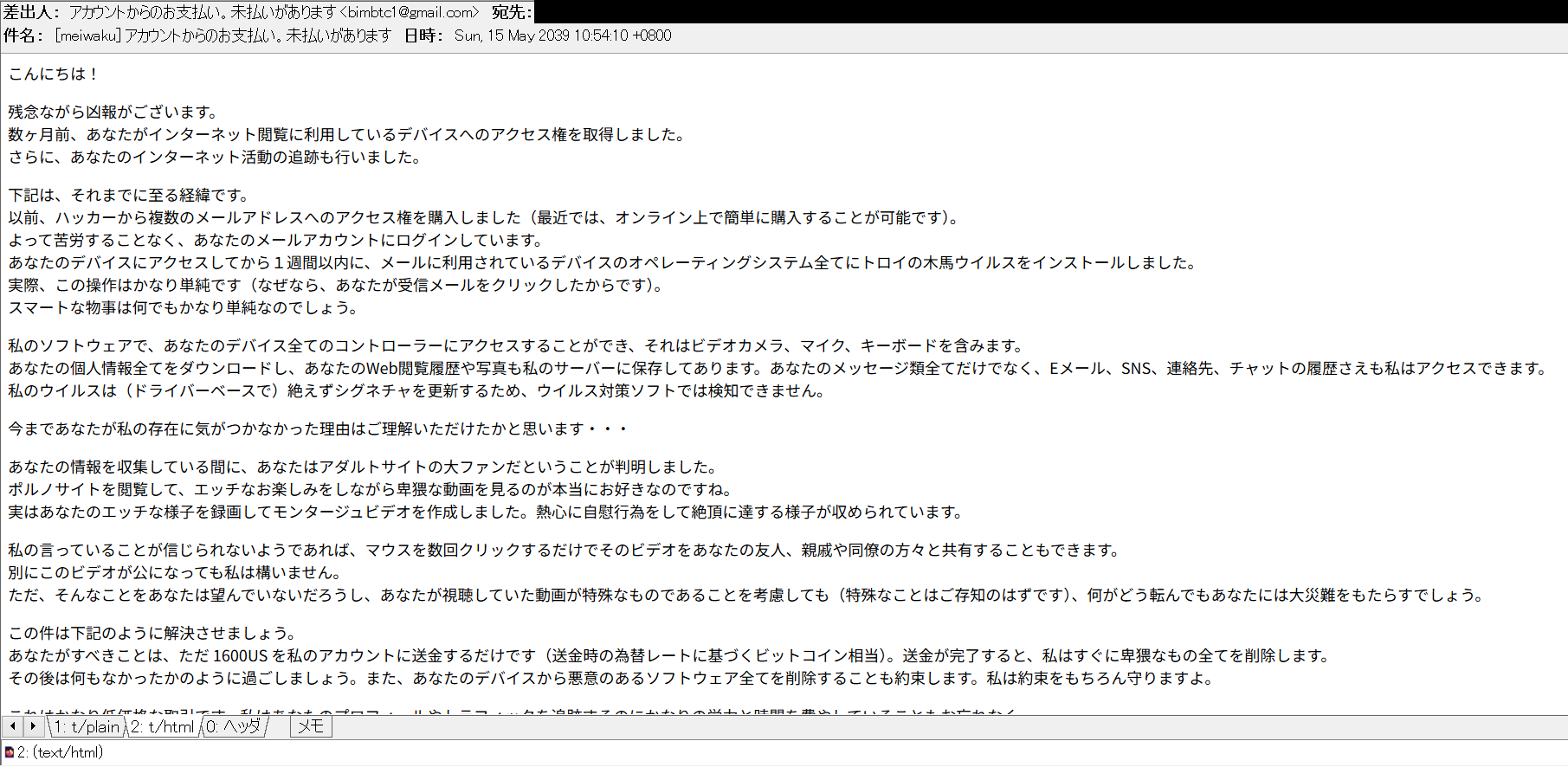Viewport: 1568px width, 767px height.
Task: Click the 日時 label
Action: click(x=424, y=35)
